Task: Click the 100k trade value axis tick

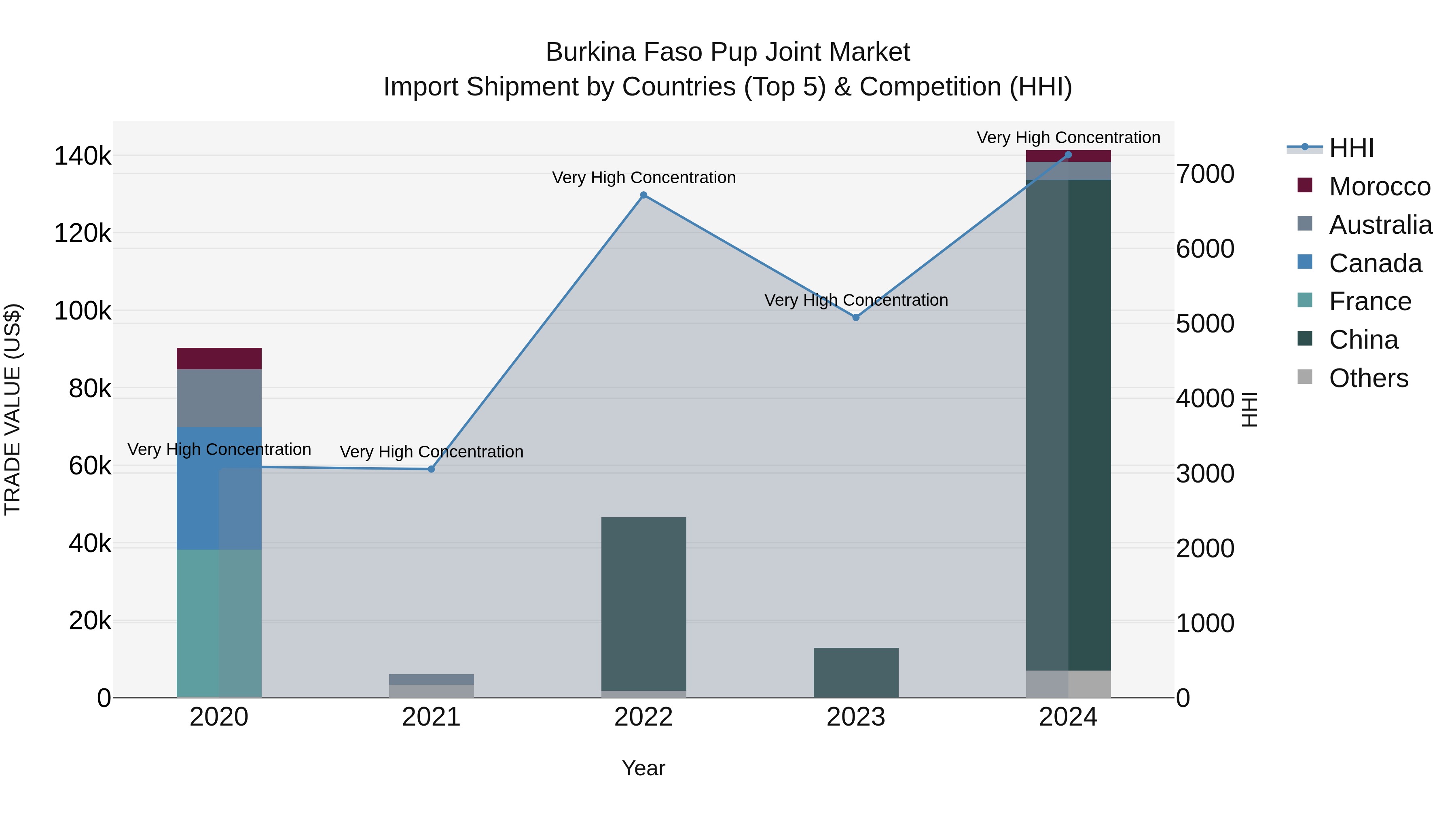Action: tap(83, 311)
